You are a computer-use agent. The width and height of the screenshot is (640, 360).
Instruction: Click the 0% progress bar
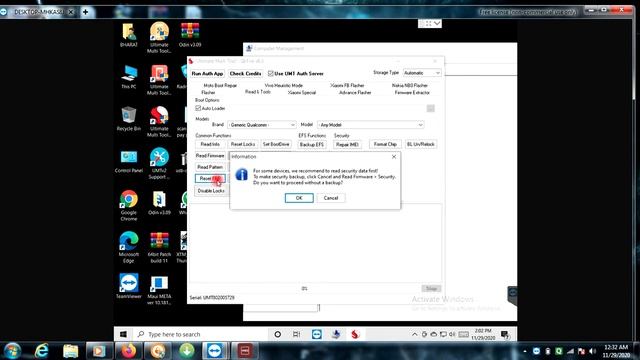point(304,289)
